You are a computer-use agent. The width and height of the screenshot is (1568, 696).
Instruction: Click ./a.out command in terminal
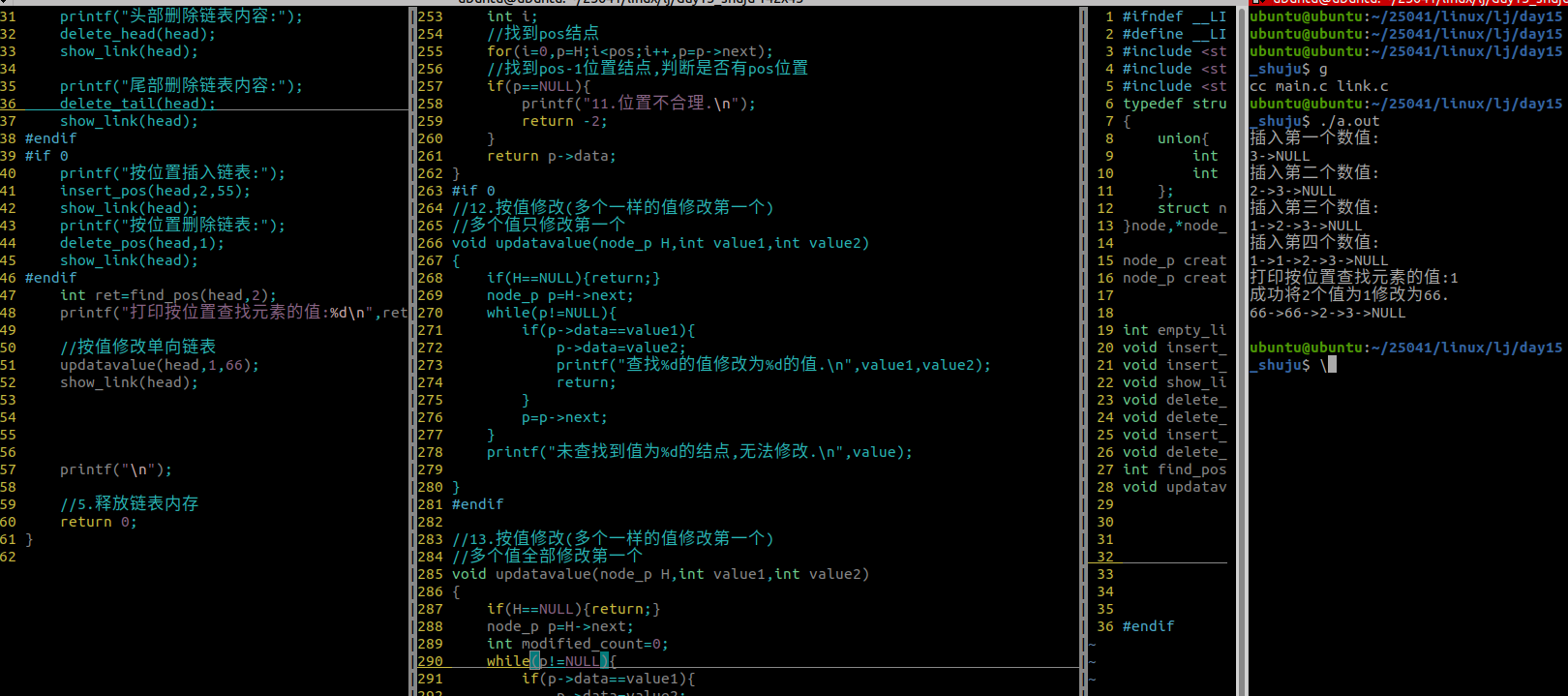1349,121
